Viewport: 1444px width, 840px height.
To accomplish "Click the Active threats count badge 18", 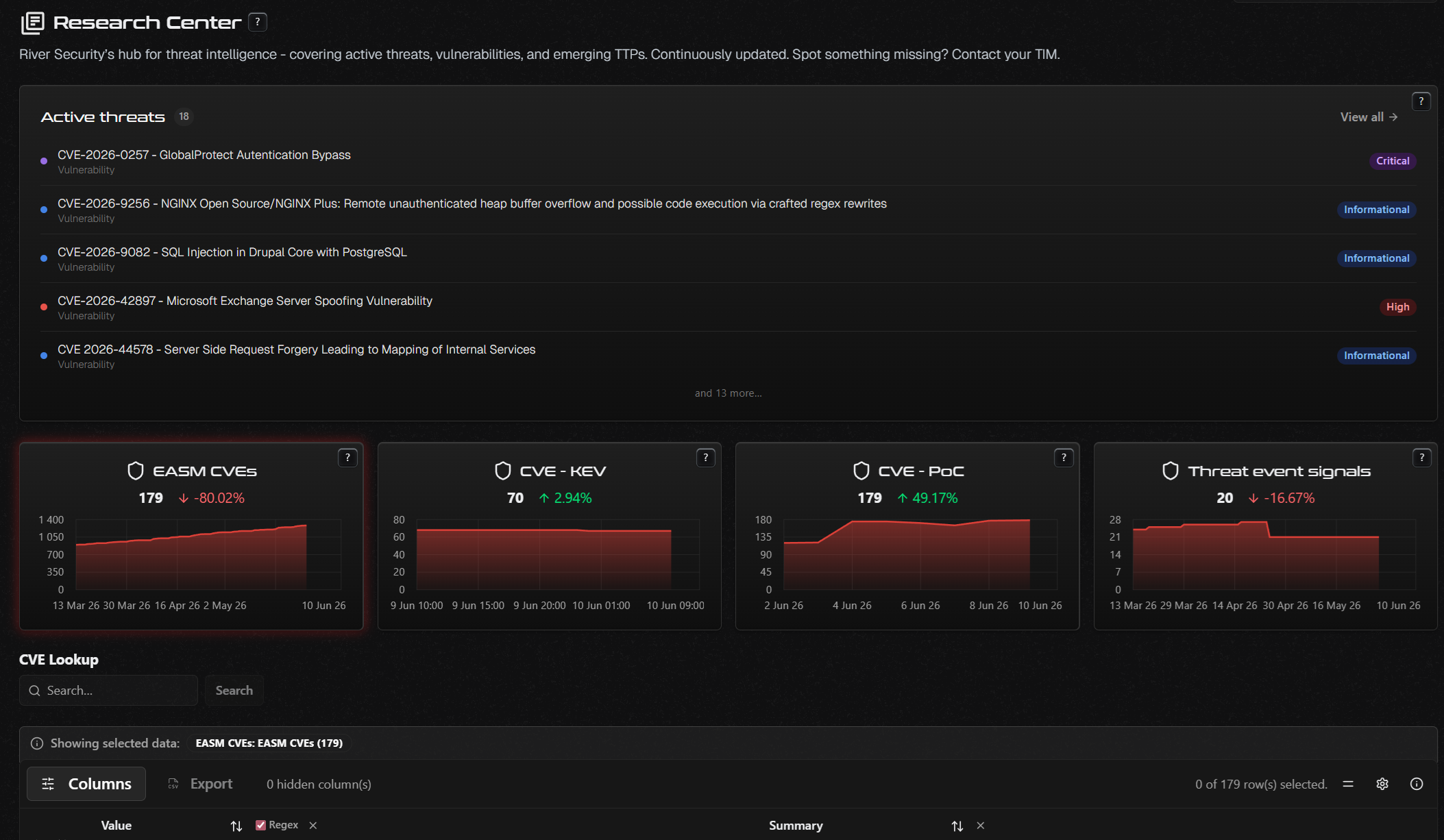I will click(x=184, y=116).
